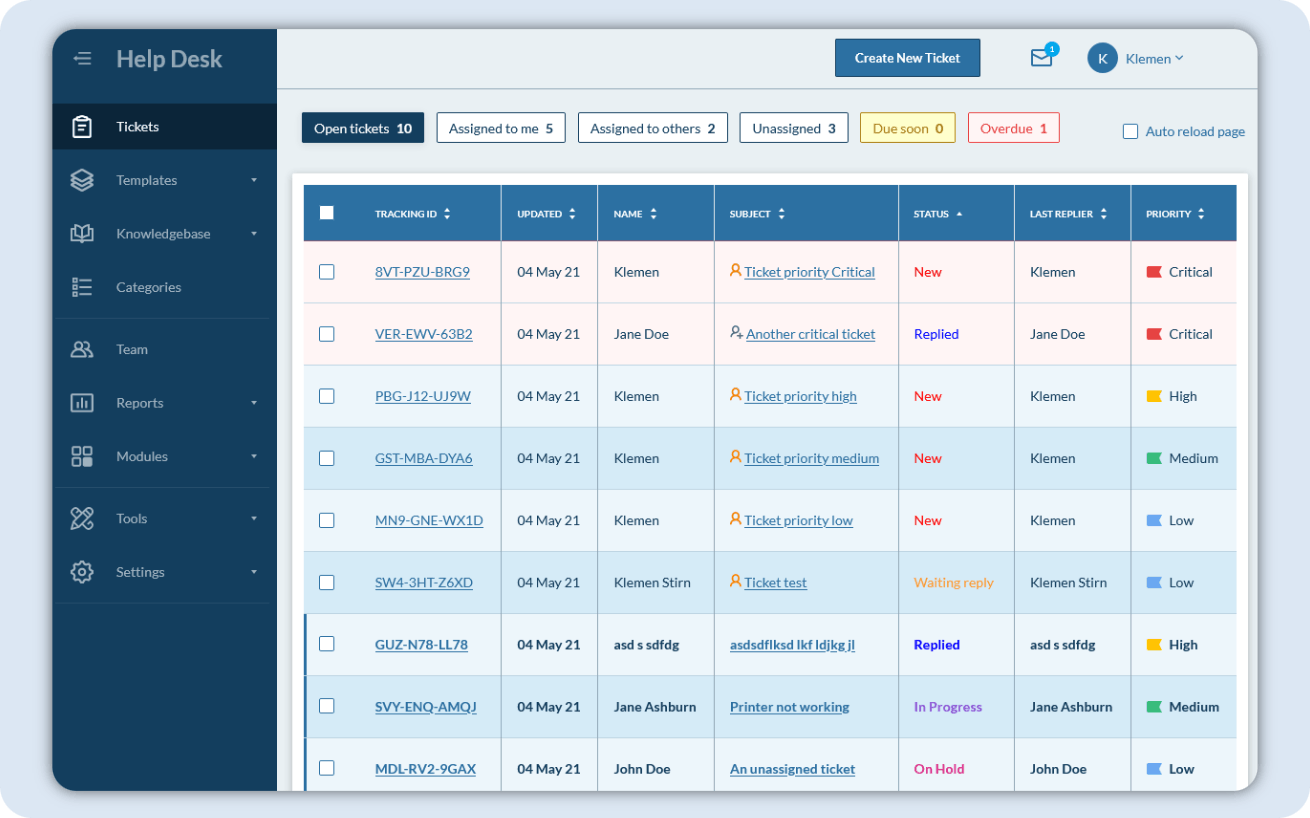Click blue flag in SW4-3HT-Z6XD row
This screenshot has height=818, width=1310.
tap(1154, 582)
